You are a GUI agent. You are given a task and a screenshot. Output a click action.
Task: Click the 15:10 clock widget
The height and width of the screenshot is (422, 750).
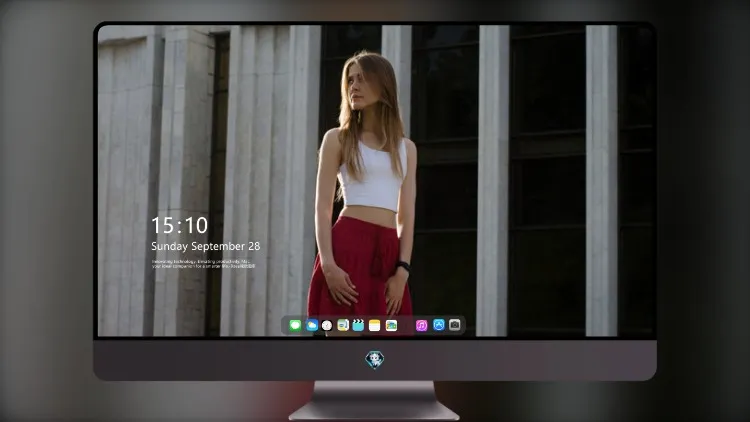coord(179,225)
